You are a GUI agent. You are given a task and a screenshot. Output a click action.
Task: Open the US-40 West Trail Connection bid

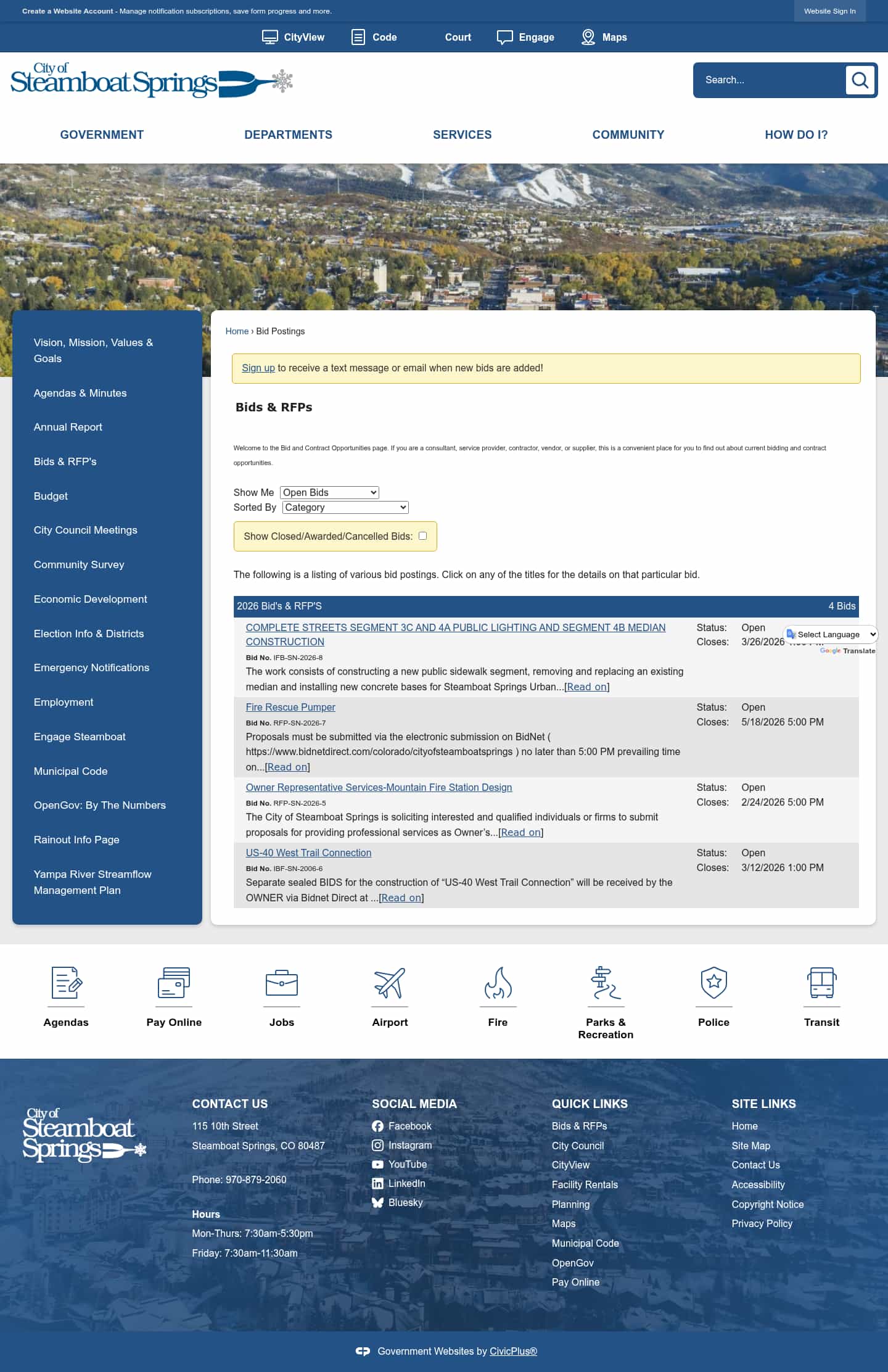point(308,853)
